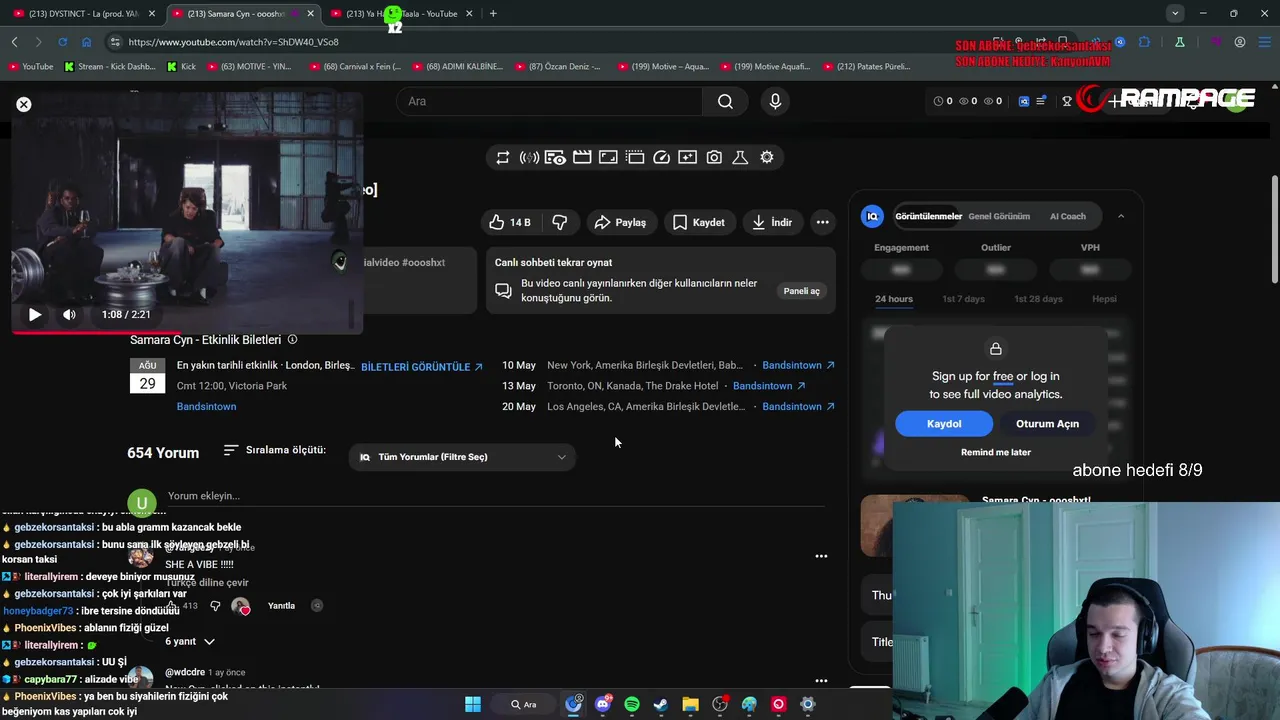Viewport: 1280px width, 720px height.
Task: Click the Bandsintown link under Victoria Park
Action: tap(207, 406)
